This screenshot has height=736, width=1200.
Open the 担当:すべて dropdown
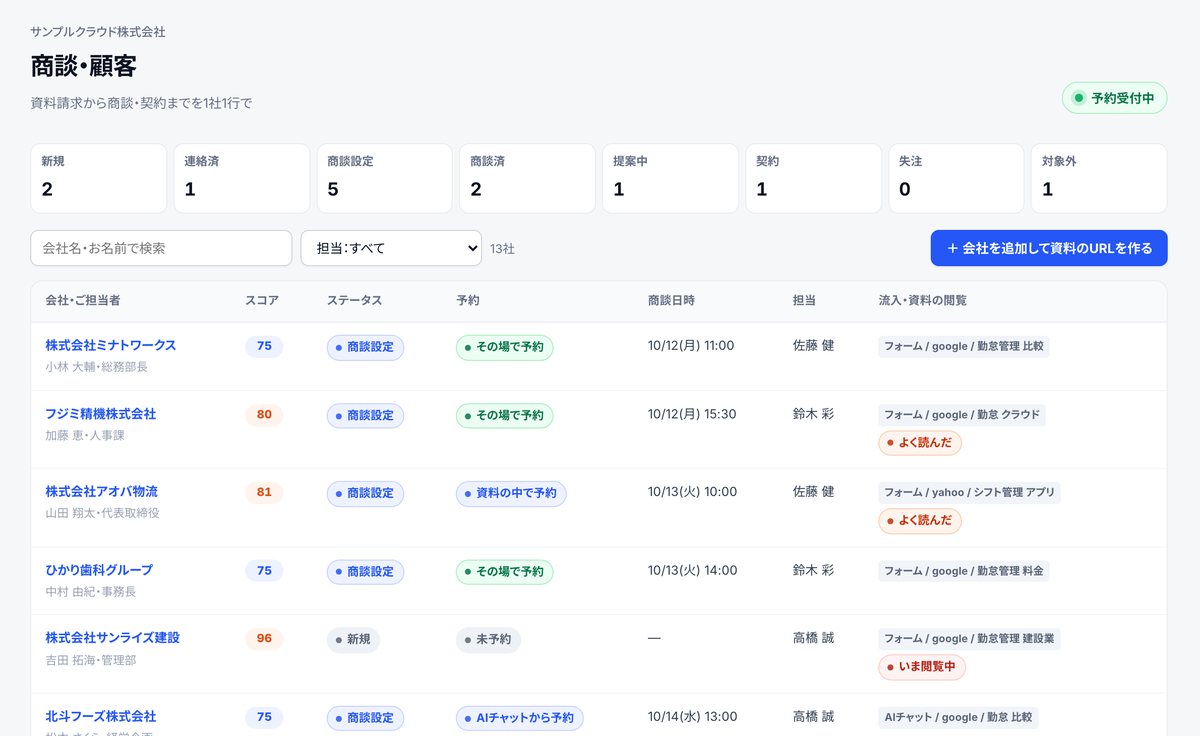click(x=391, y=248)
